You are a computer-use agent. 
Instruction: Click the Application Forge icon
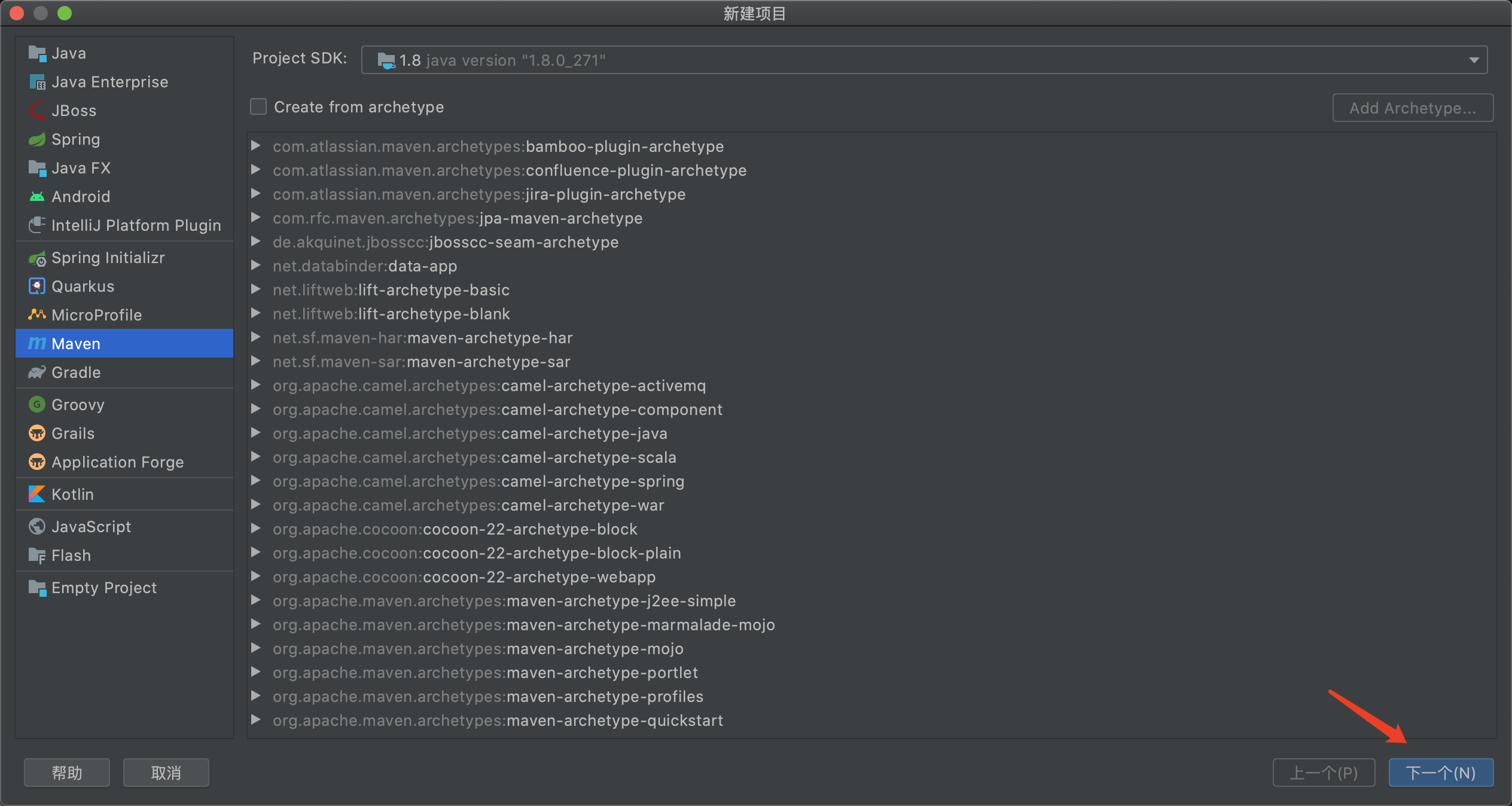pyautogui.click(x=37, y=462)
